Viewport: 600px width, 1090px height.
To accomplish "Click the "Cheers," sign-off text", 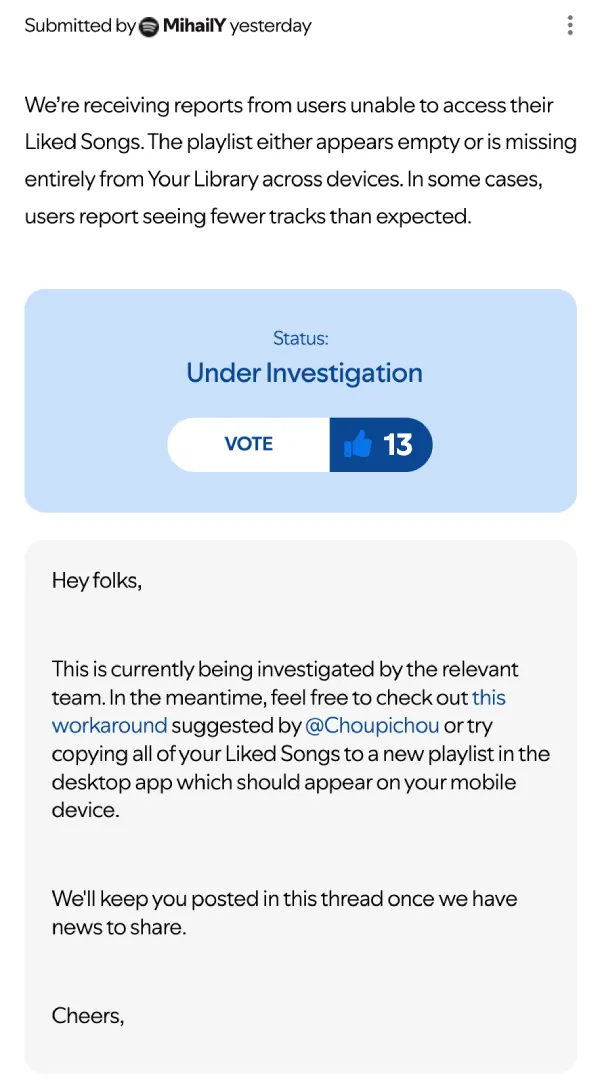I will [88, 1016].
